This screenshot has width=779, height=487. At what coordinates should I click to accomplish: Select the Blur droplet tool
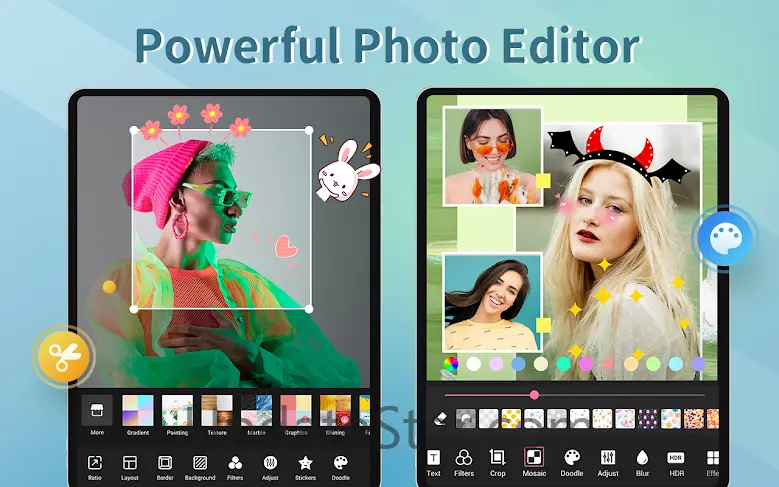(642, 463)
